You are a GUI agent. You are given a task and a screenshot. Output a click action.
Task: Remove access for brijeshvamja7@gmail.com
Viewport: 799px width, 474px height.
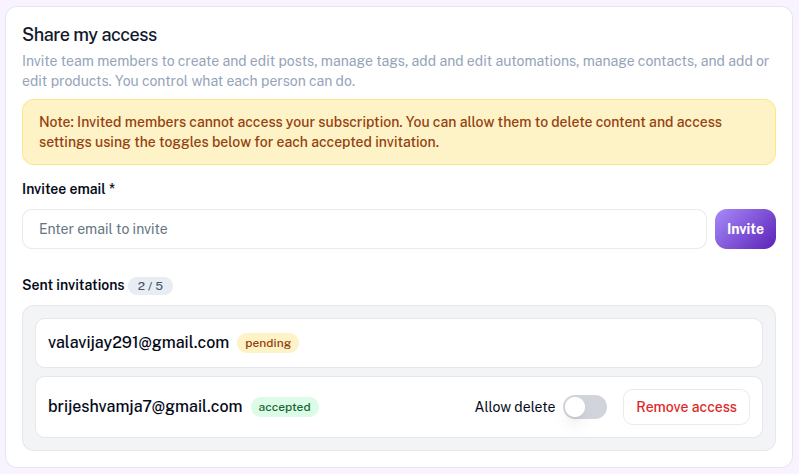click(686, 407)
